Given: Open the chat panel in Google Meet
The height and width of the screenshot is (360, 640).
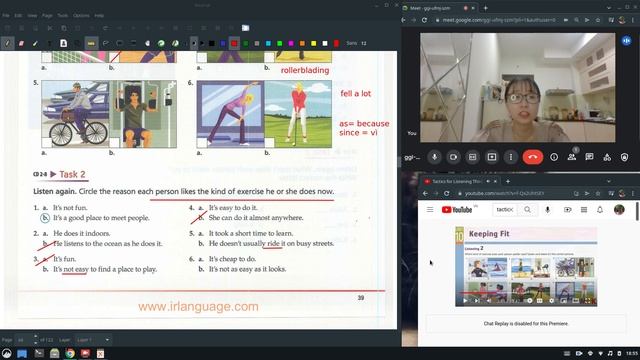Looking at the screenshot, I should click(589, 157).
